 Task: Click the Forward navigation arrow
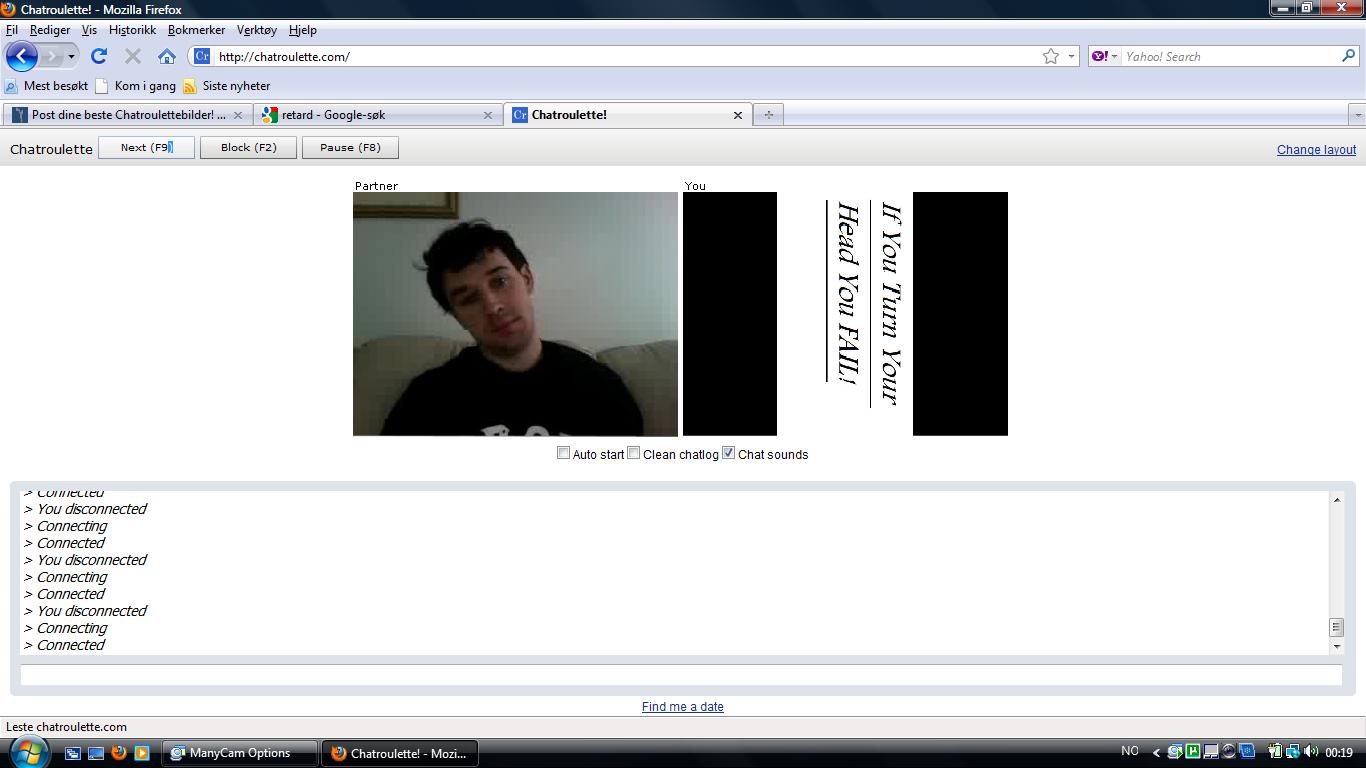51,56
